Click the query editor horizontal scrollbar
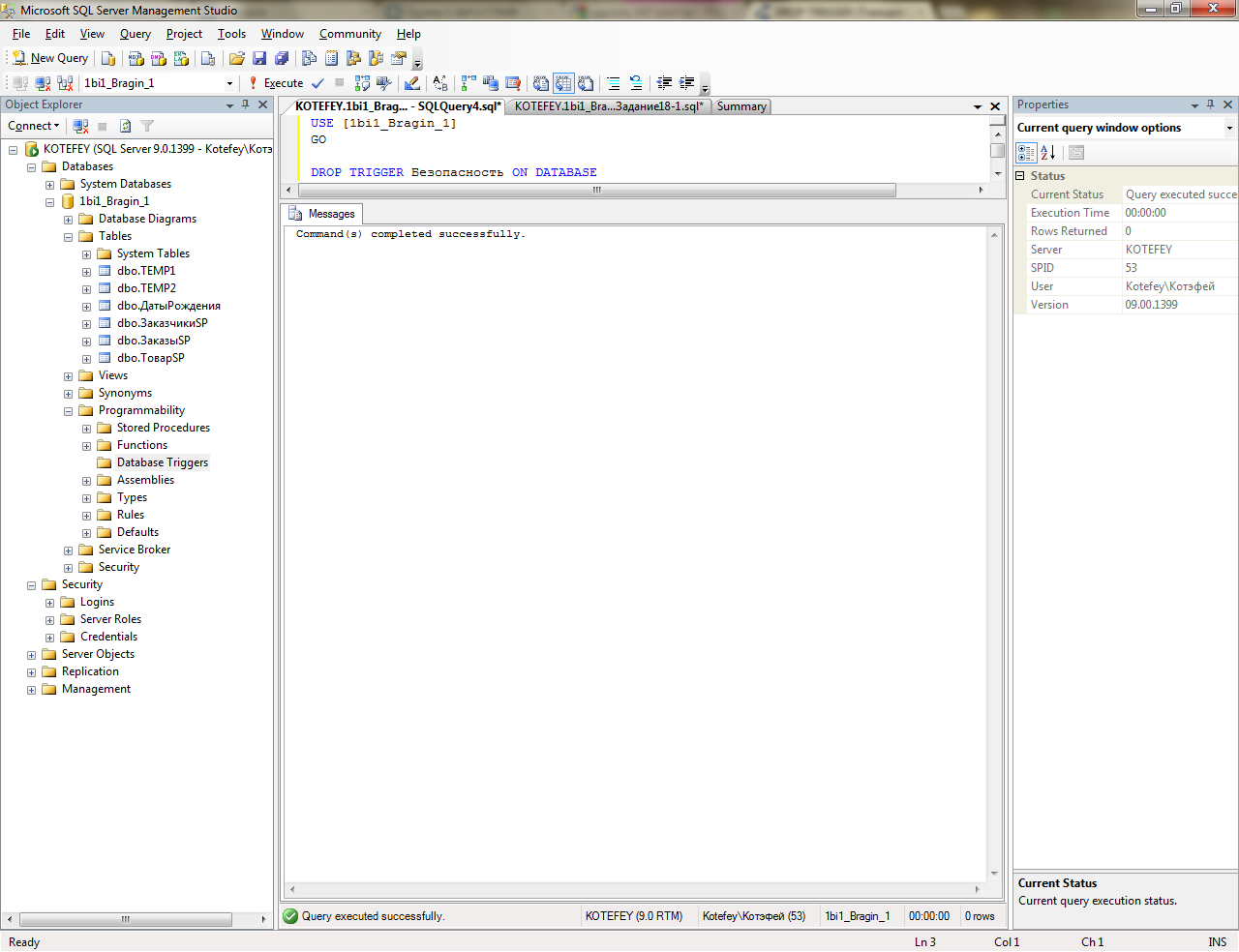This screenshot has width=1239, height=952. point(596,190)
